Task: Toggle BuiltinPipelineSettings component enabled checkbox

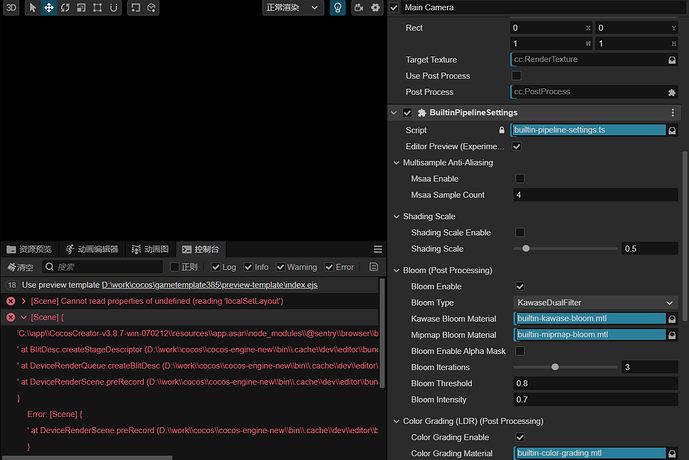Action: coord(407,112)
